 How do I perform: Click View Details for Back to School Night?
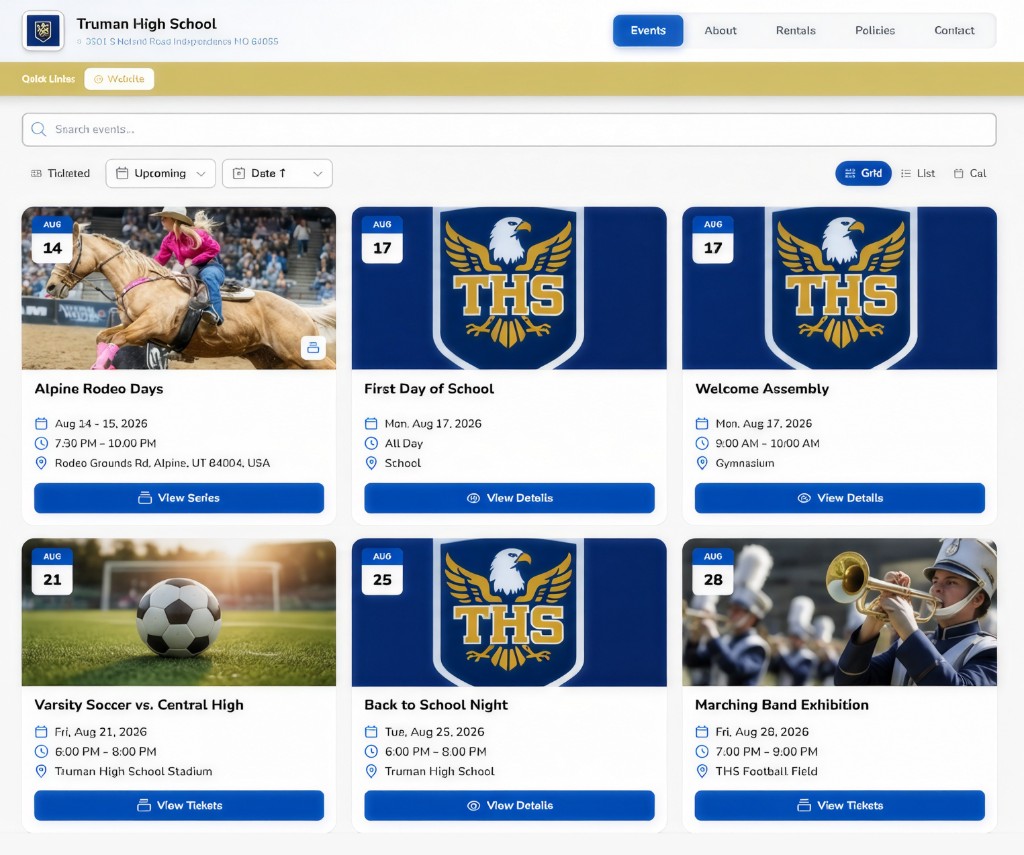(x=509, y=805)
